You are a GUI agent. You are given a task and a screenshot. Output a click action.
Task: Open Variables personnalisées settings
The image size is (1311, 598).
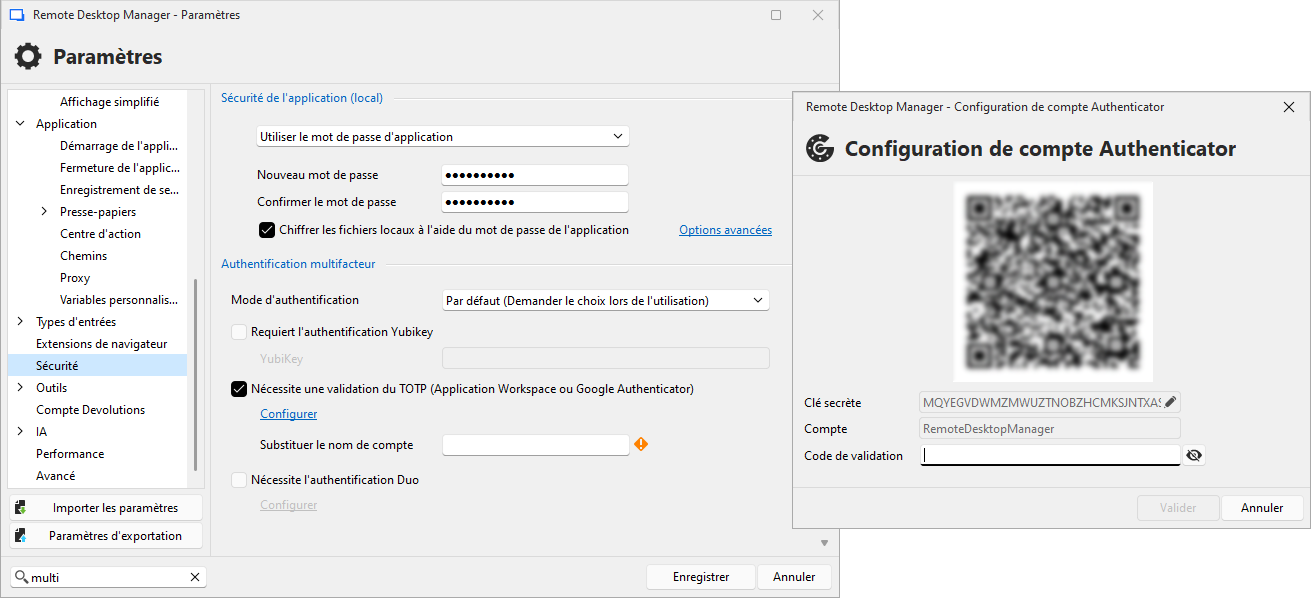point(120,300)
